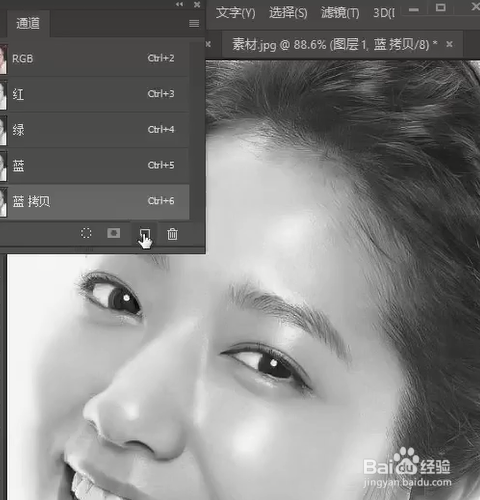Click the 蓝 channel thumbnail
Viewport: 480px width, 500px height.
(3, 166)
